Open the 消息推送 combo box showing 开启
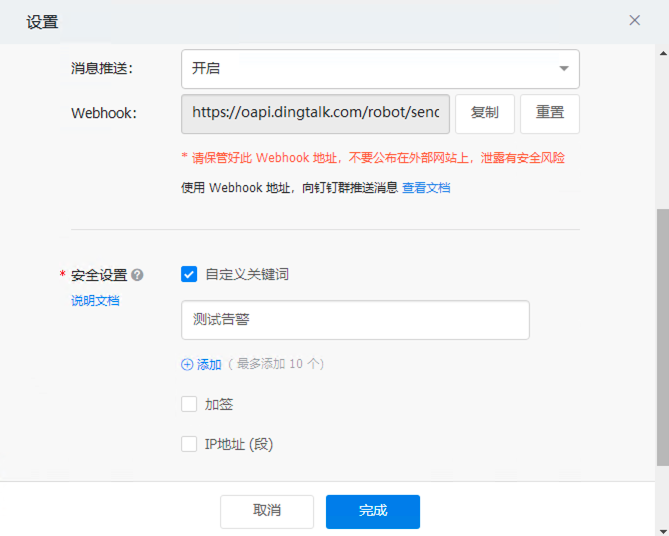669x536 pixels. point(370,69)
